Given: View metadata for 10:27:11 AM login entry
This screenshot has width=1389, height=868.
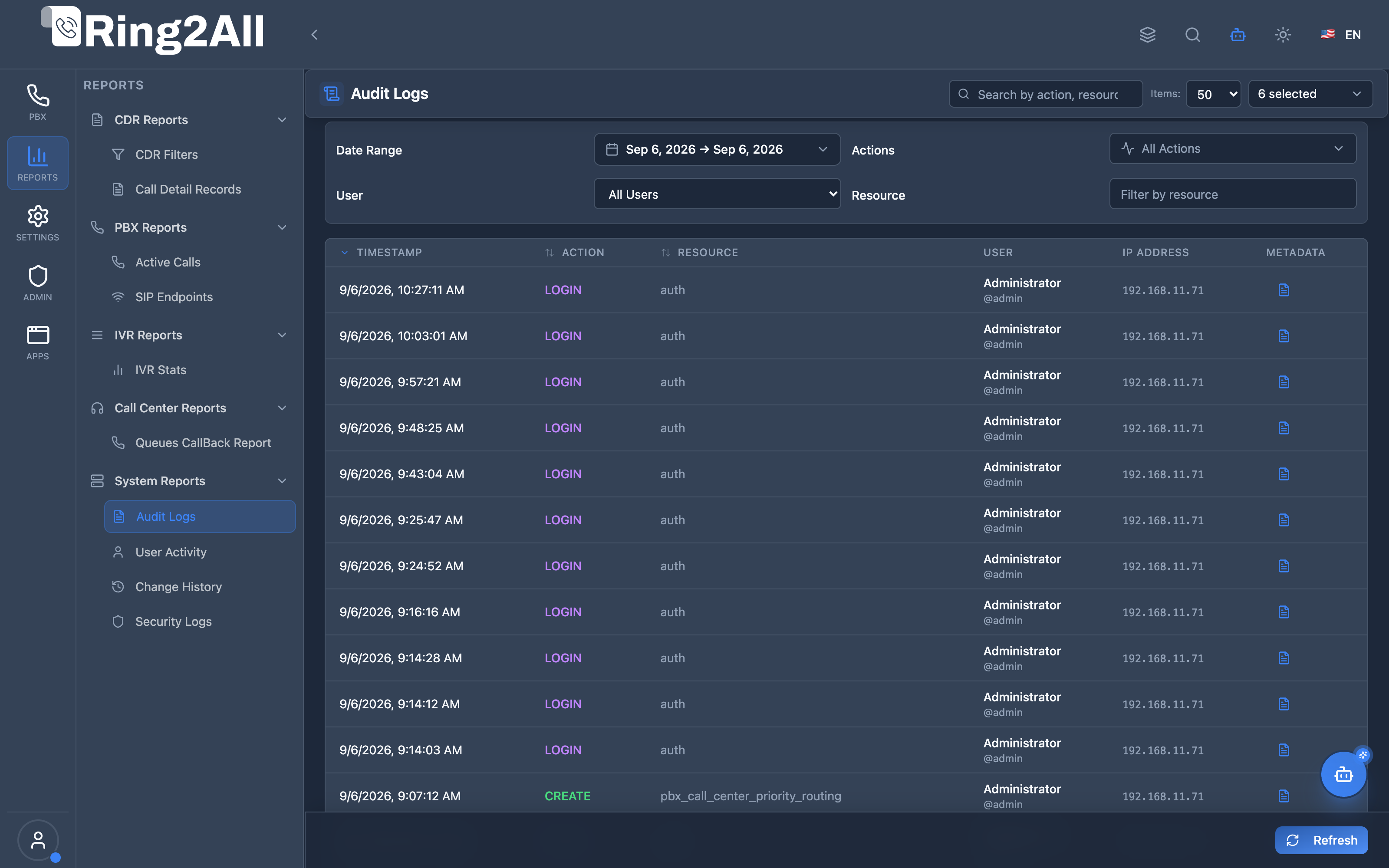Looking at the screenshot, I should click(1284, 290).
